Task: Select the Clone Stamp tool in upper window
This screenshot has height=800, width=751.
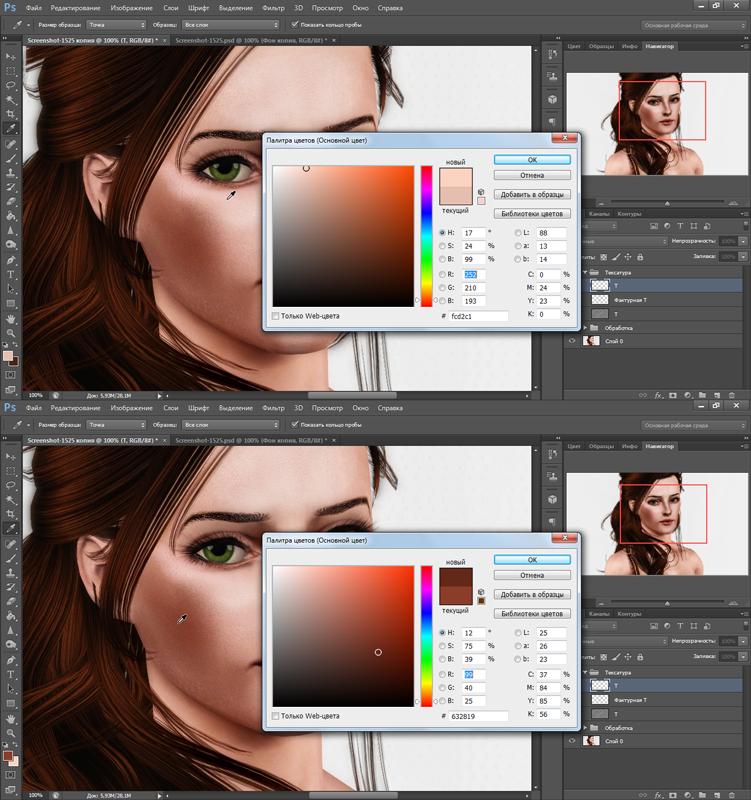Action: click(x=11, y=173)
